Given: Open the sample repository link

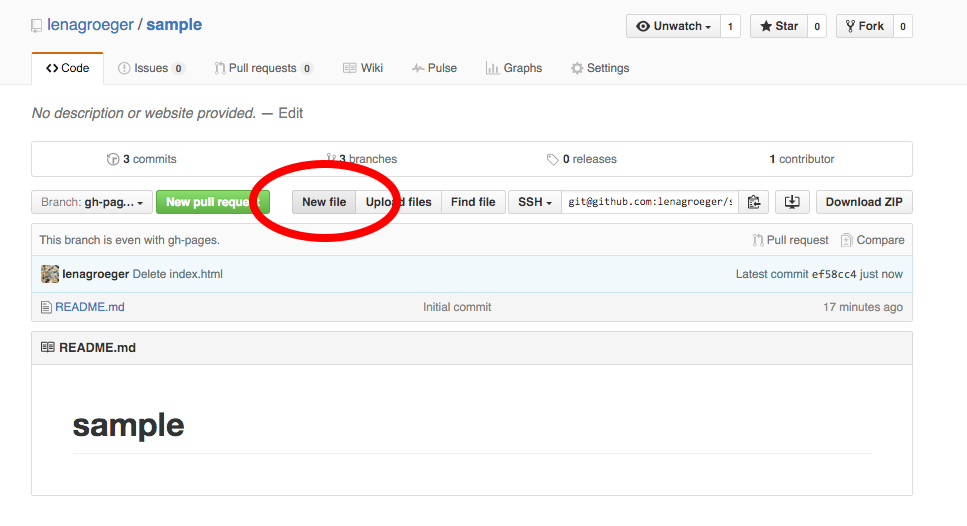Looking at the screenshot, I should (174, 25).
